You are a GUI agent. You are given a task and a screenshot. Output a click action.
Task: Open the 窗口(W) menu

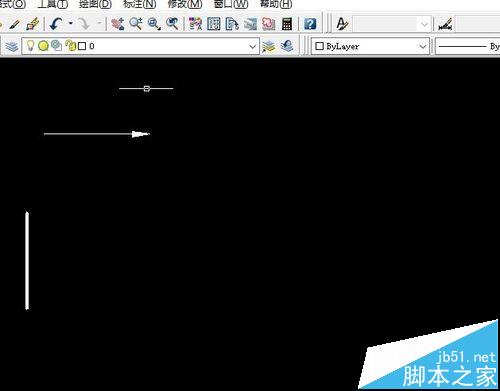tap(231, 4)
